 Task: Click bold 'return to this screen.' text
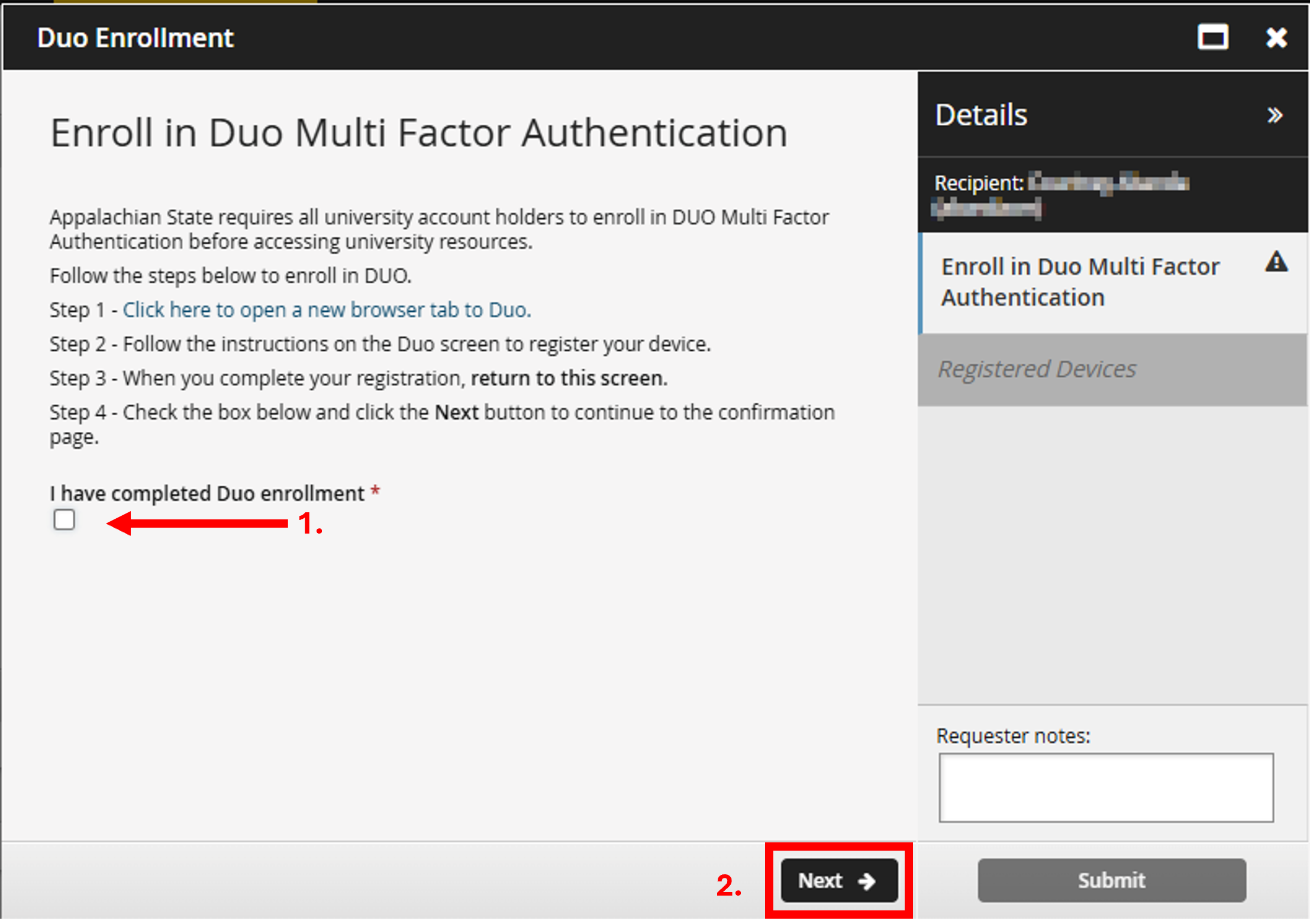(x=569, y=378)
